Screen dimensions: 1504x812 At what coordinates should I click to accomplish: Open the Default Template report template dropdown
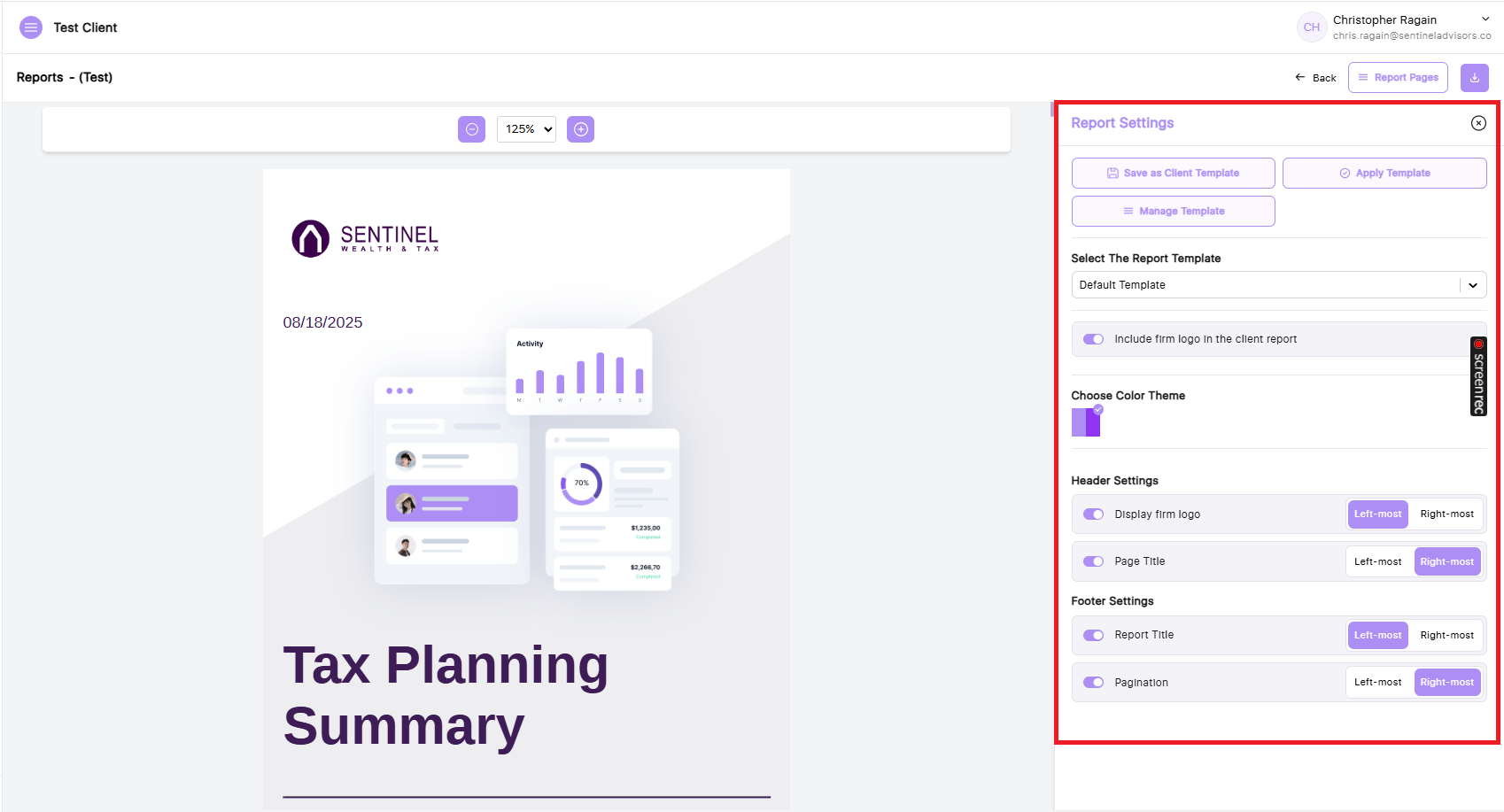click(1278, 285)
